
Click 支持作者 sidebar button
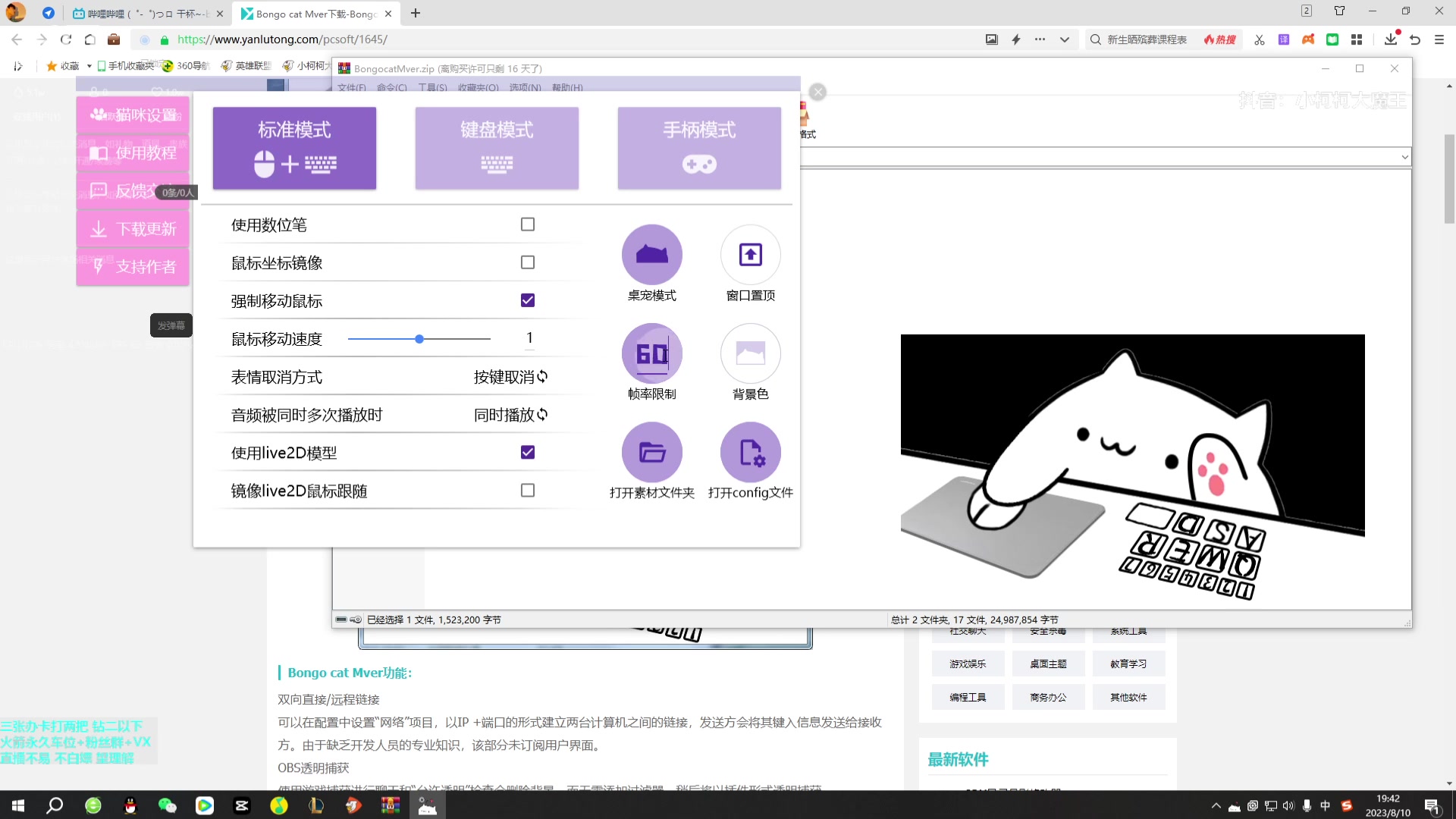tap(133, 266)
